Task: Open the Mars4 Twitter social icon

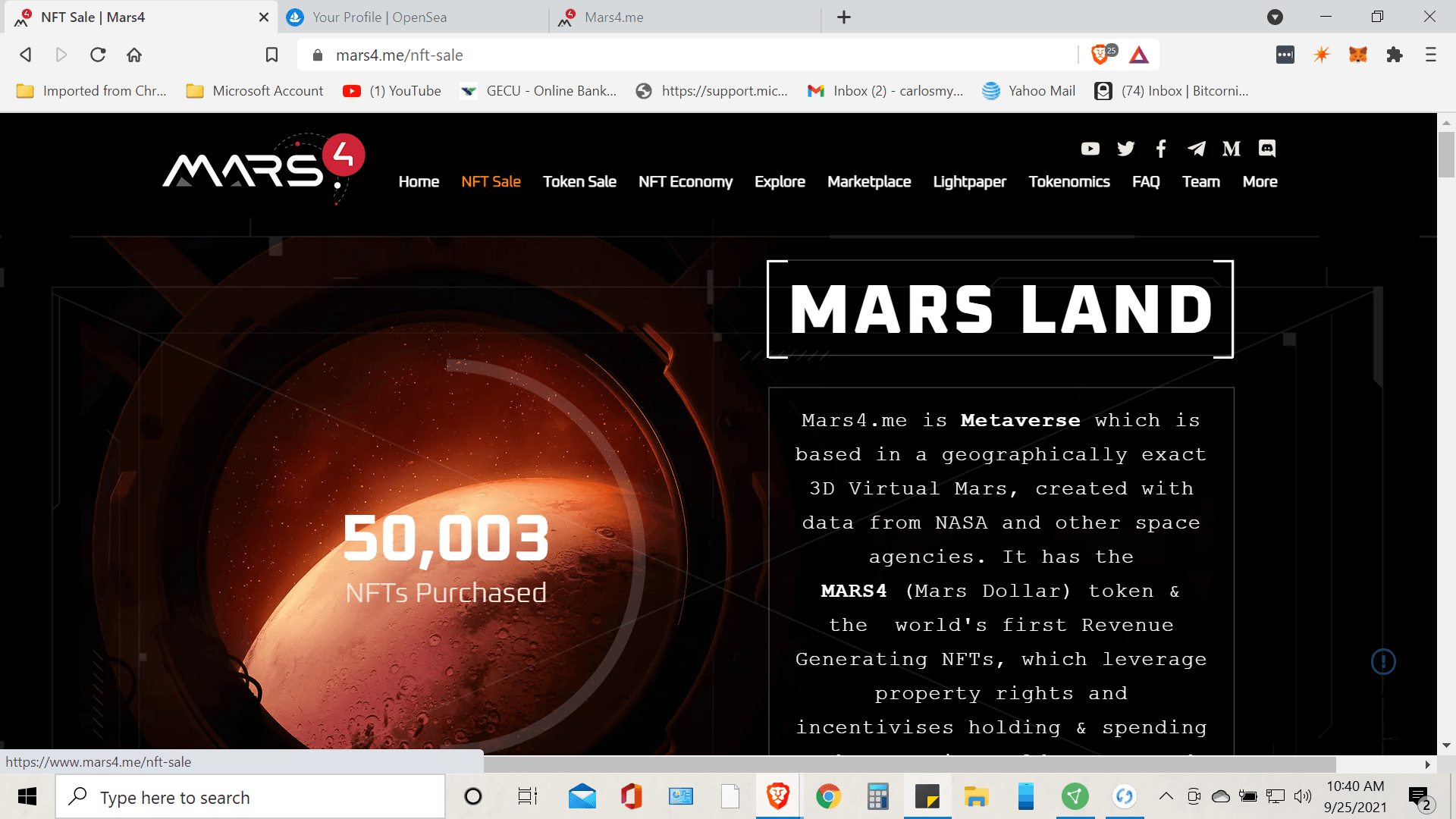Action: (x=1125, y=149)
